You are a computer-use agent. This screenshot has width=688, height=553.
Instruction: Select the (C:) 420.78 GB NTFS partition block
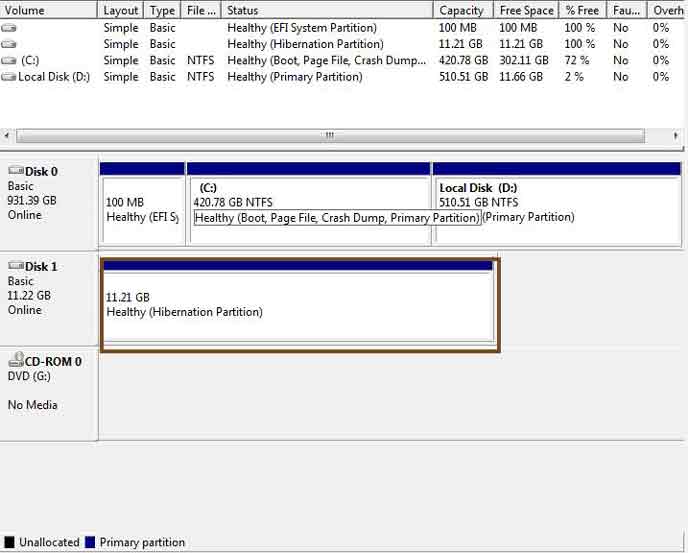[309, 203]
